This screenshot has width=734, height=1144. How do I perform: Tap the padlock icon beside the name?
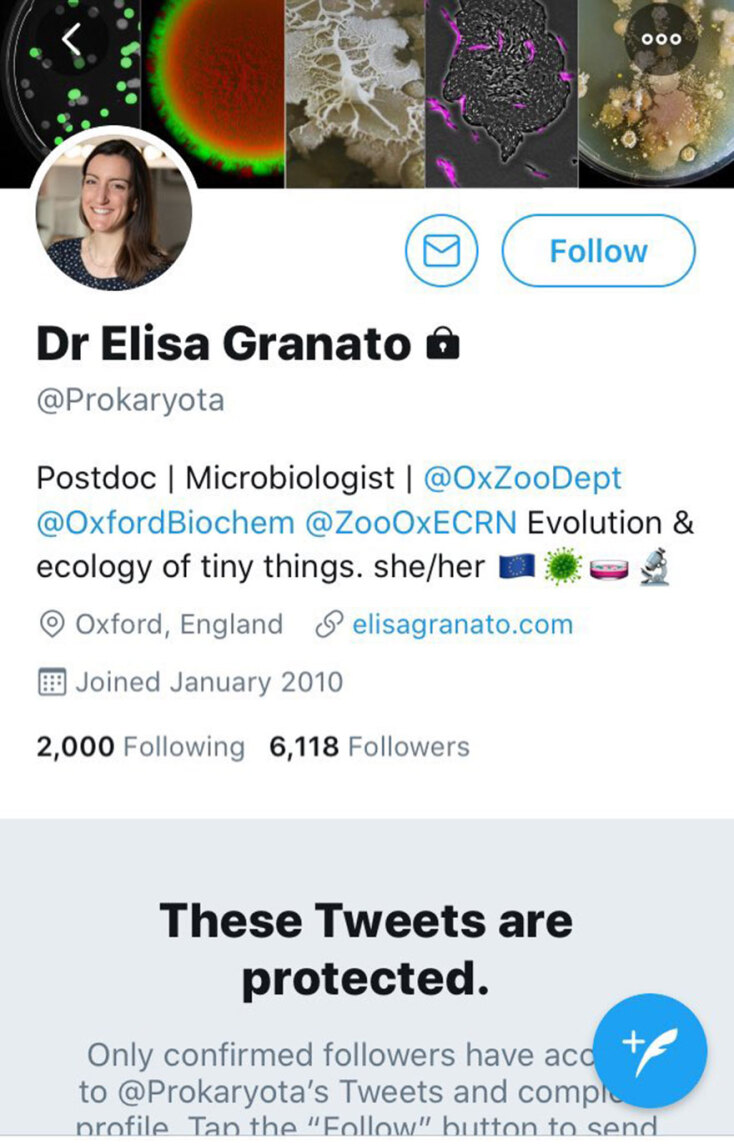[x=443, y=344]
